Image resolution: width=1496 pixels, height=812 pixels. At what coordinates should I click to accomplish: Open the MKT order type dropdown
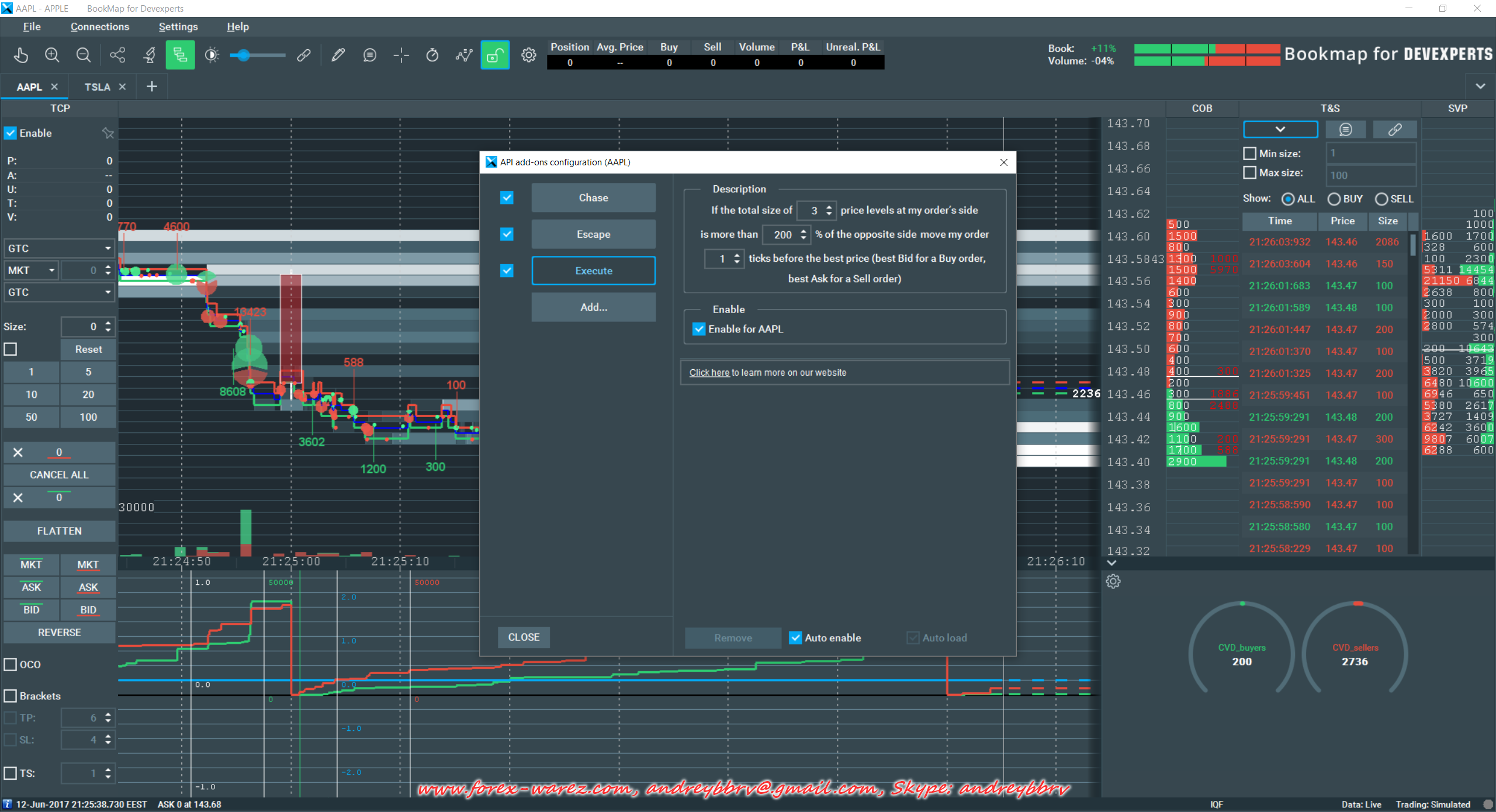[x=31, y=270]
